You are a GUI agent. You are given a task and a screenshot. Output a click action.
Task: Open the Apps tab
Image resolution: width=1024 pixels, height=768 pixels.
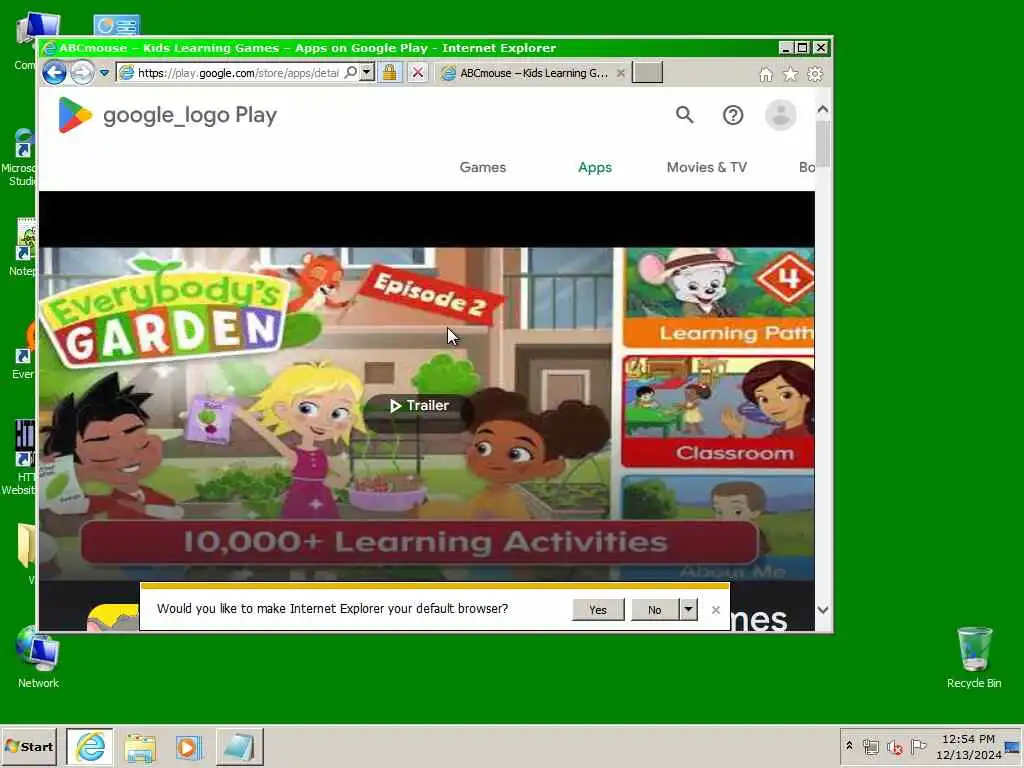[x=595, y=167]
